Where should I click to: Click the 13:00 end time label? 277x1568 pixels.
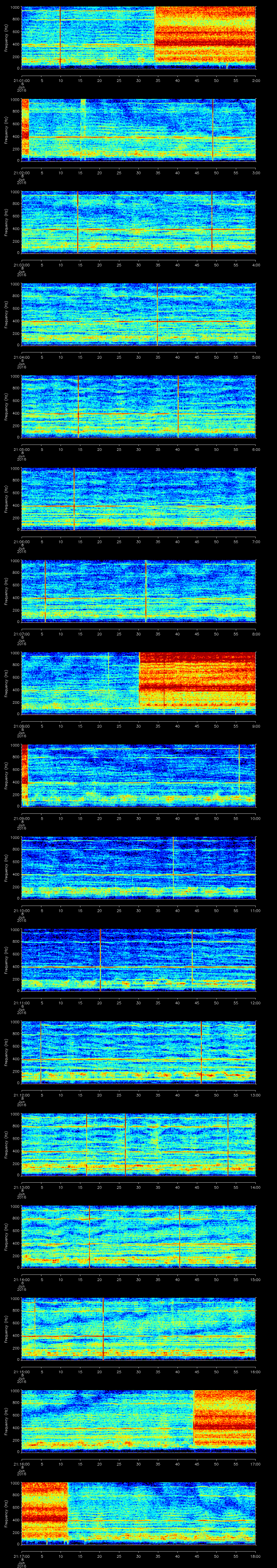[256, 1095]
